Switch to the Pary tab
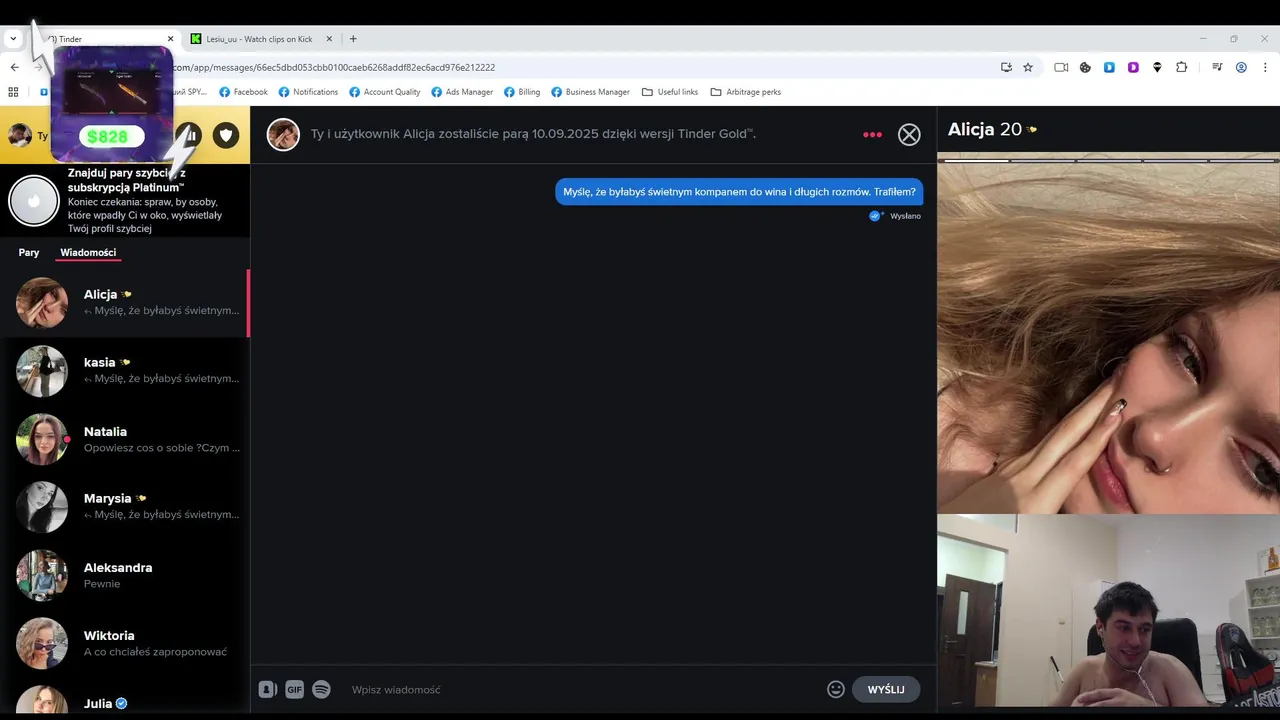 point(29,252)
